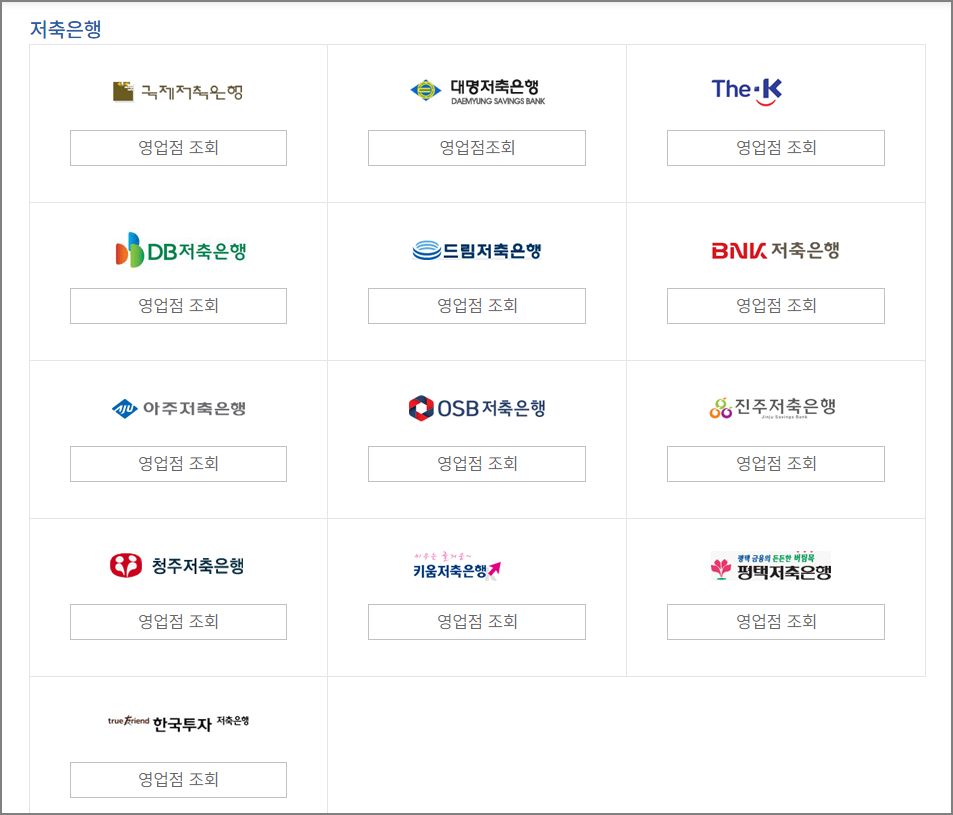The image size is (953, 815).
Task: Click the 한국투자 저축은행 logo
Action: [x=179, y=723]
